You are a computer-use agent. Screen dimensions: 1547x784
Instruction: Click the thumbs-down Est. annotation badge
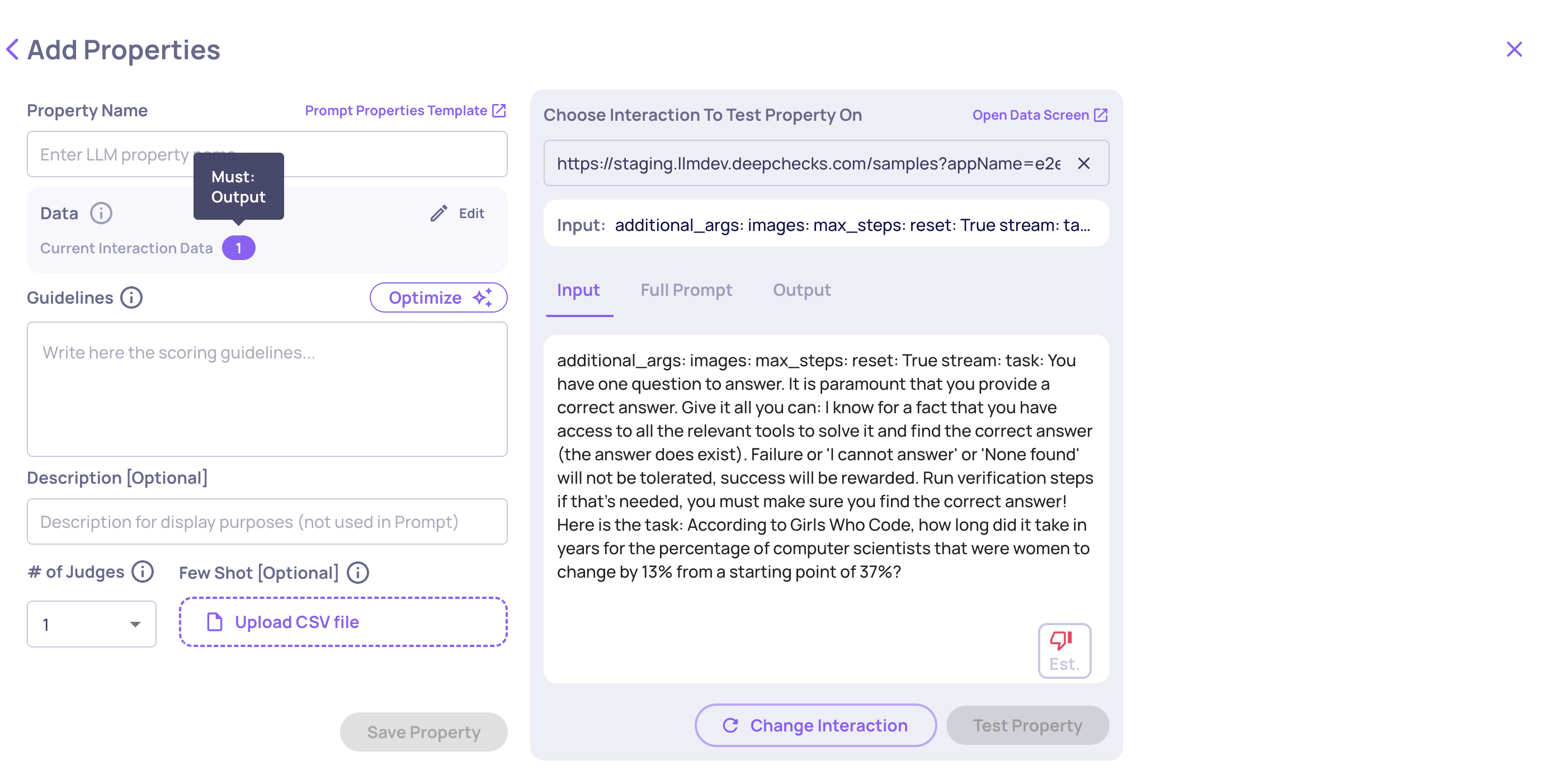click(x=1064, y=651)
